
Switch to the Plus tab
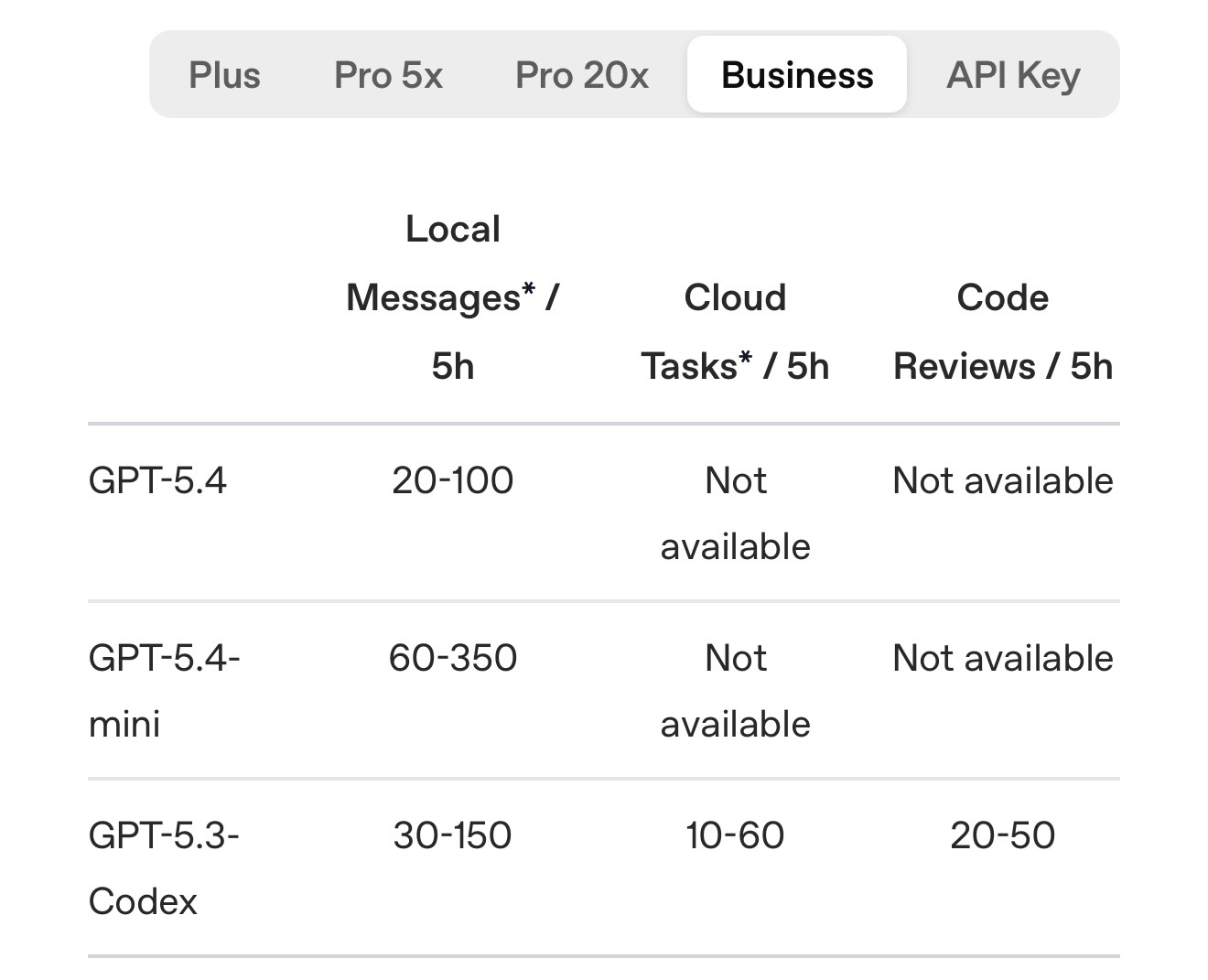tap(224, 75)
